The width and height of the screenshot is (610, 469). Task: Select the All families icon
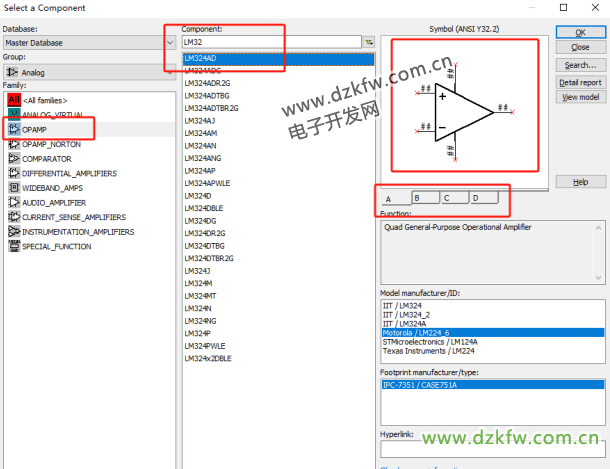tap(14, 100)
